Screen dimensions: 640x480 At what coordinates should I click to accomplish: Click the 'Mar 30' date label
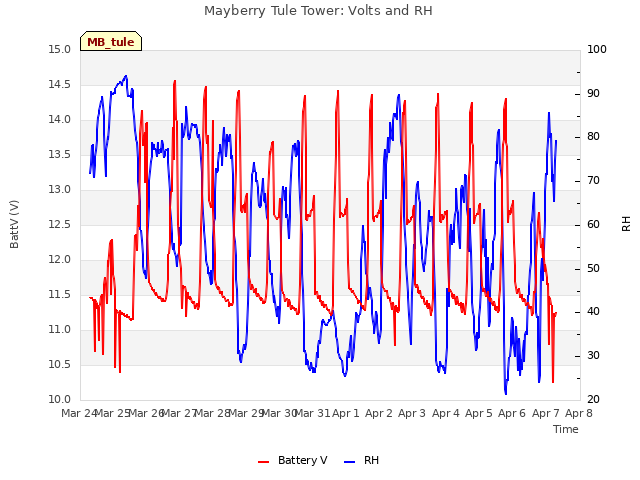280,413
